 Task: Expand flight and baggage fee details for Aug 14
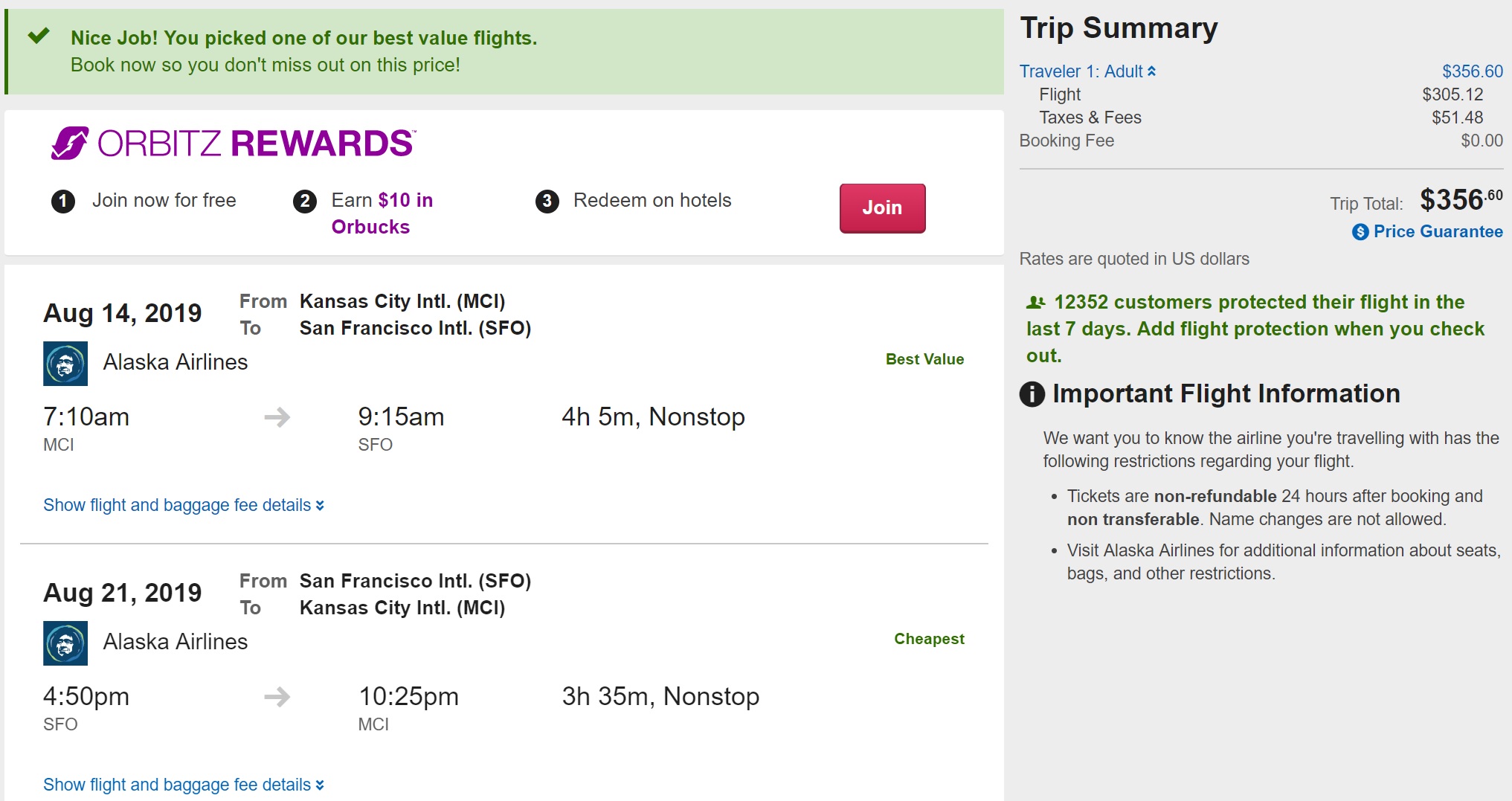pyautogui.click(x=183, y=505)
